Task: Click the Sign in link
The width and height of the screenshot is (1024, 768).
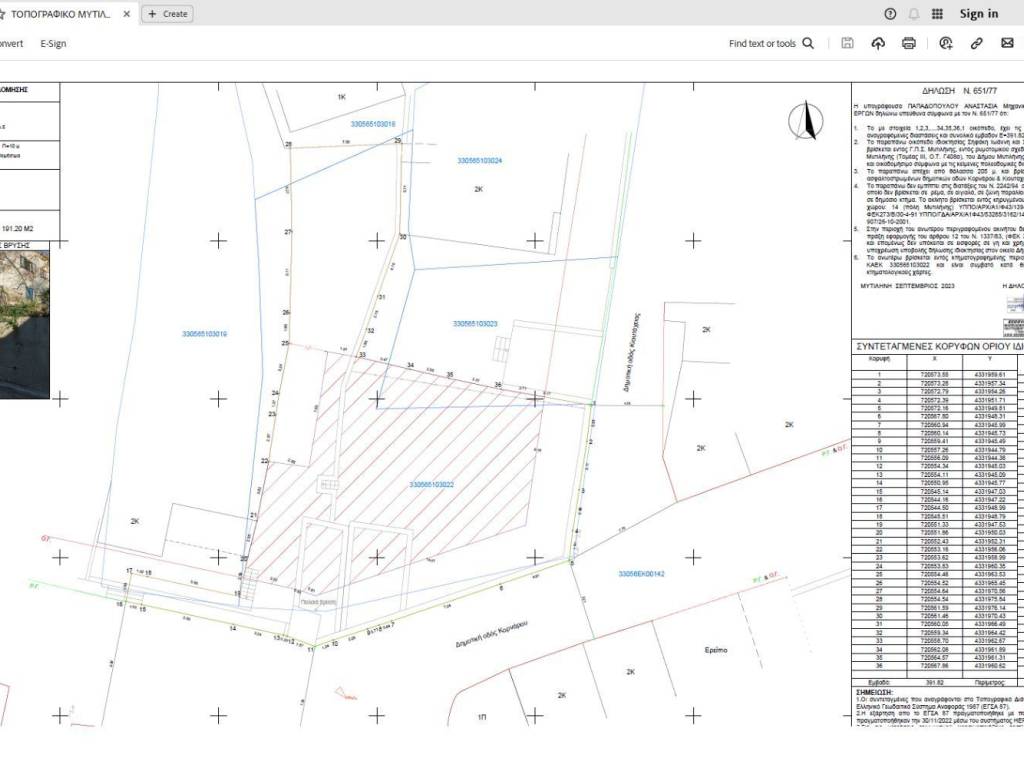Action: pyautogui.click(x=978, y=13)
